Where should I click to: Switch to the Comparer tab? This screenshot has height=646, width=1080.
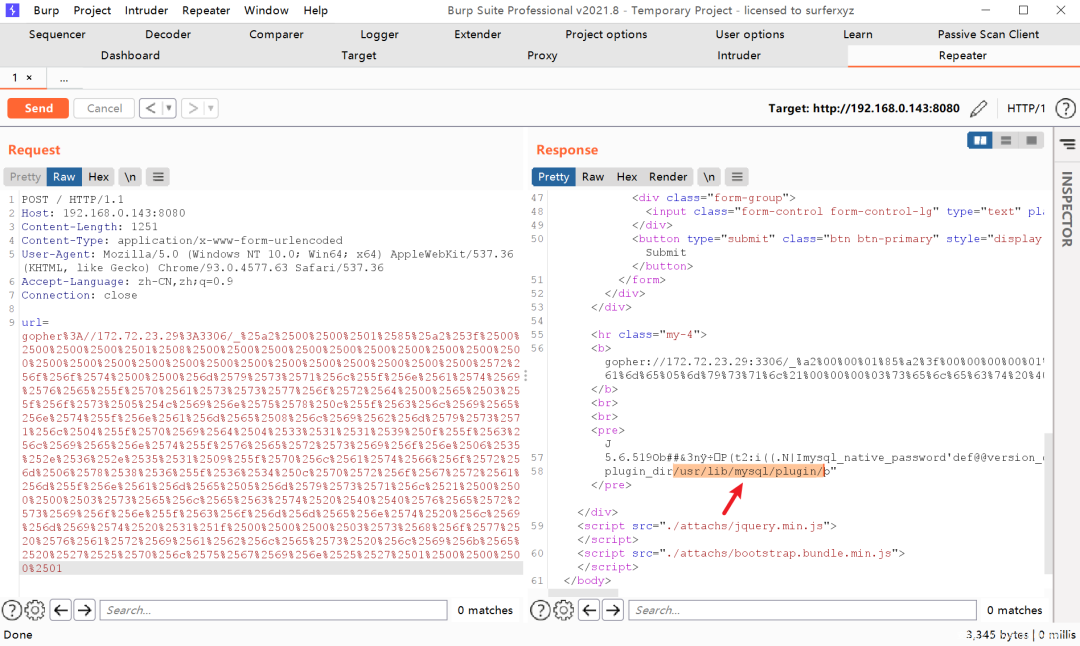coord(276,34)
